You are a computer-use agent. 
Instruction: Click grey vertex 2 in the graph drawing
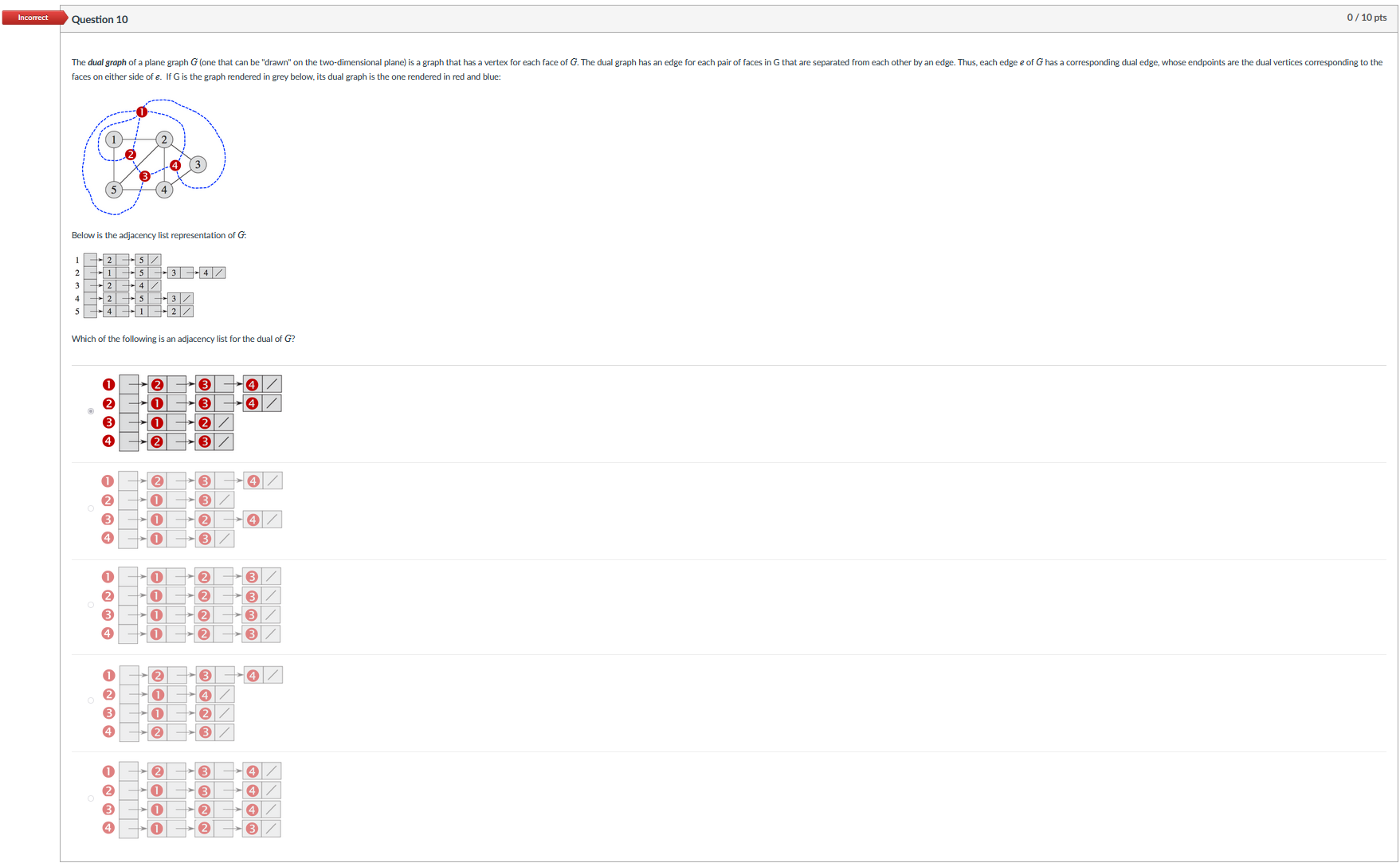click(164, 139)
